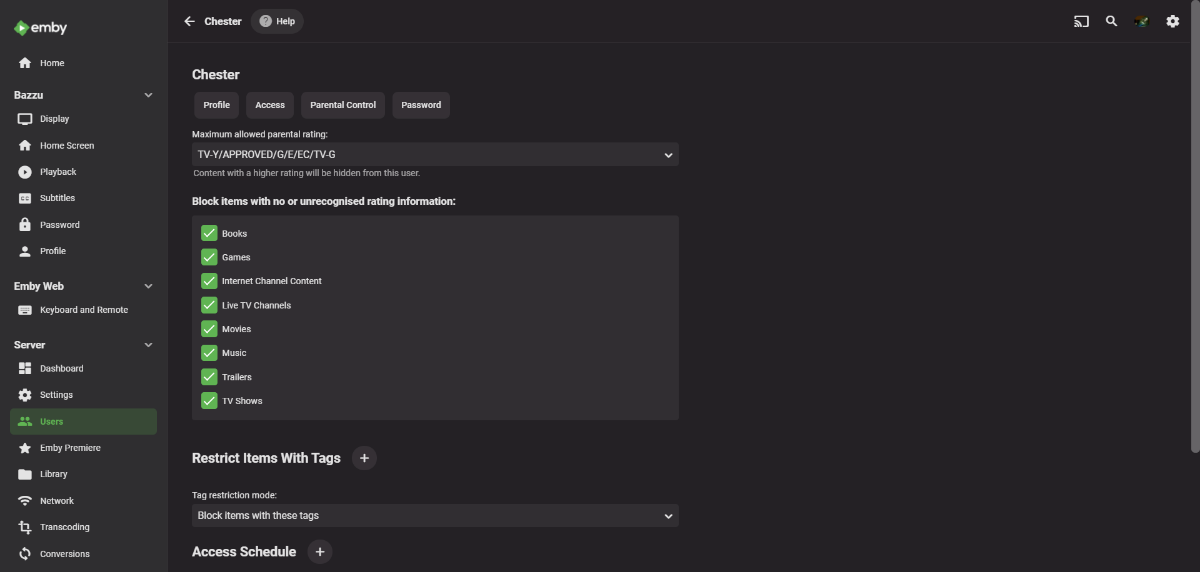Screen dimensions: 1200x572
Task: Click the emby logo
Action: [x=41, y=28]
